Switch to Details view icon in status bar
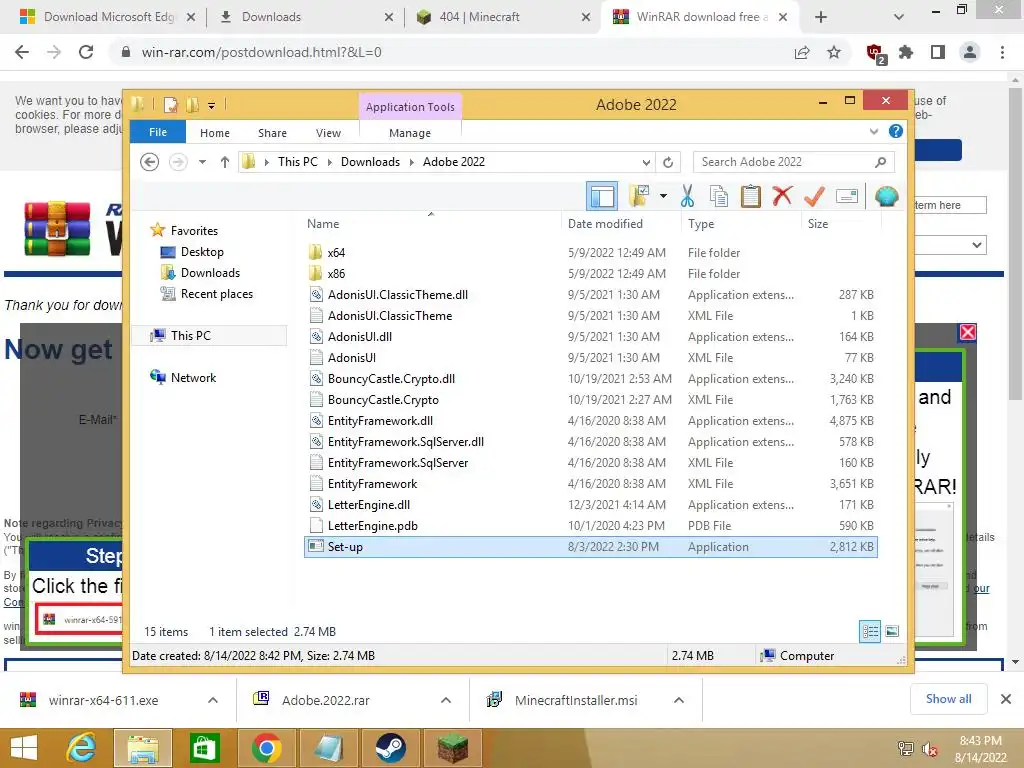The height and width of the screenshot is (768, 1024). (870, 631)
